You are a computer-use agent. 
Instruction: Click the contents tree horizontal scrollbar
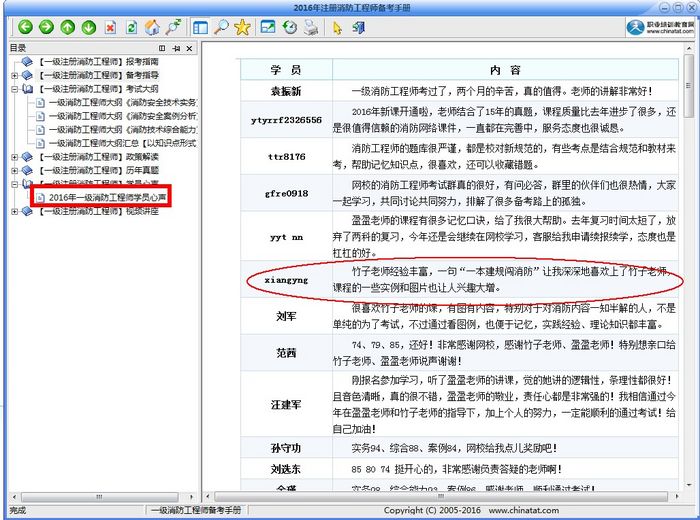click(100, 496)
